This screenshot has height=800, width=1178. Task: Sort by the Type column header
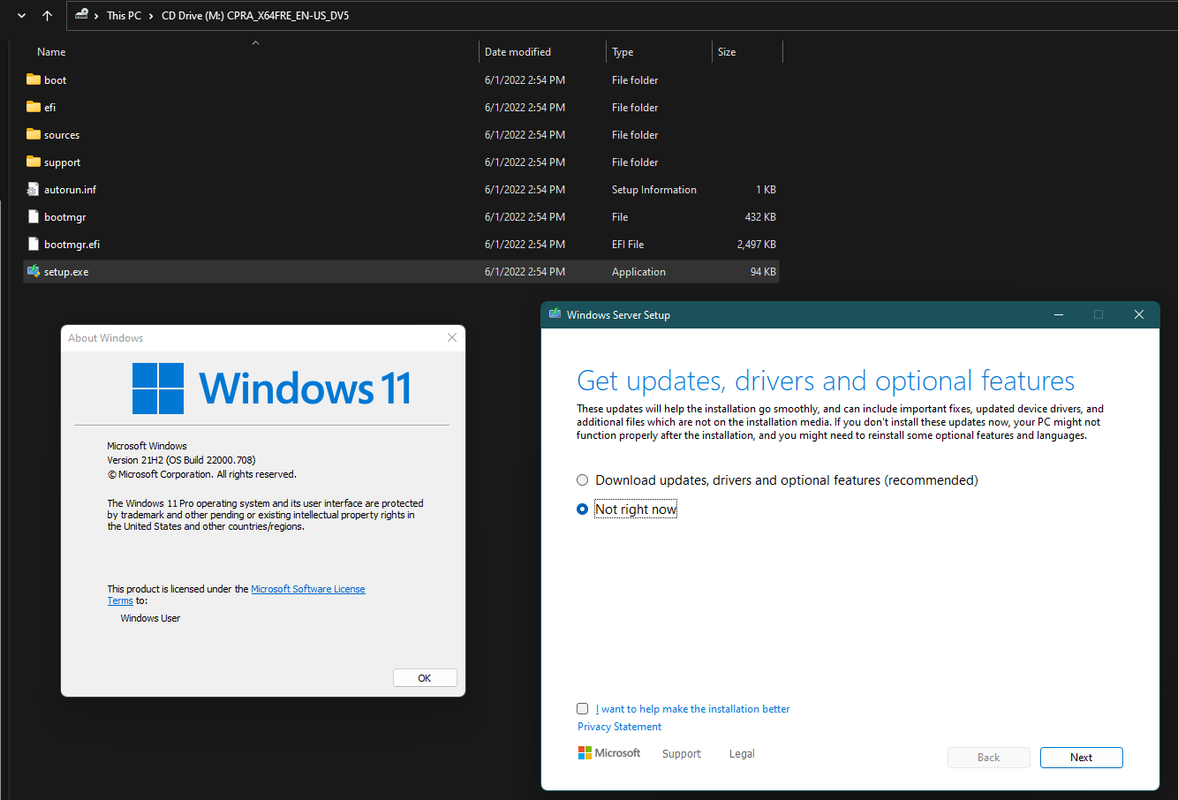(x=622, y=52)
